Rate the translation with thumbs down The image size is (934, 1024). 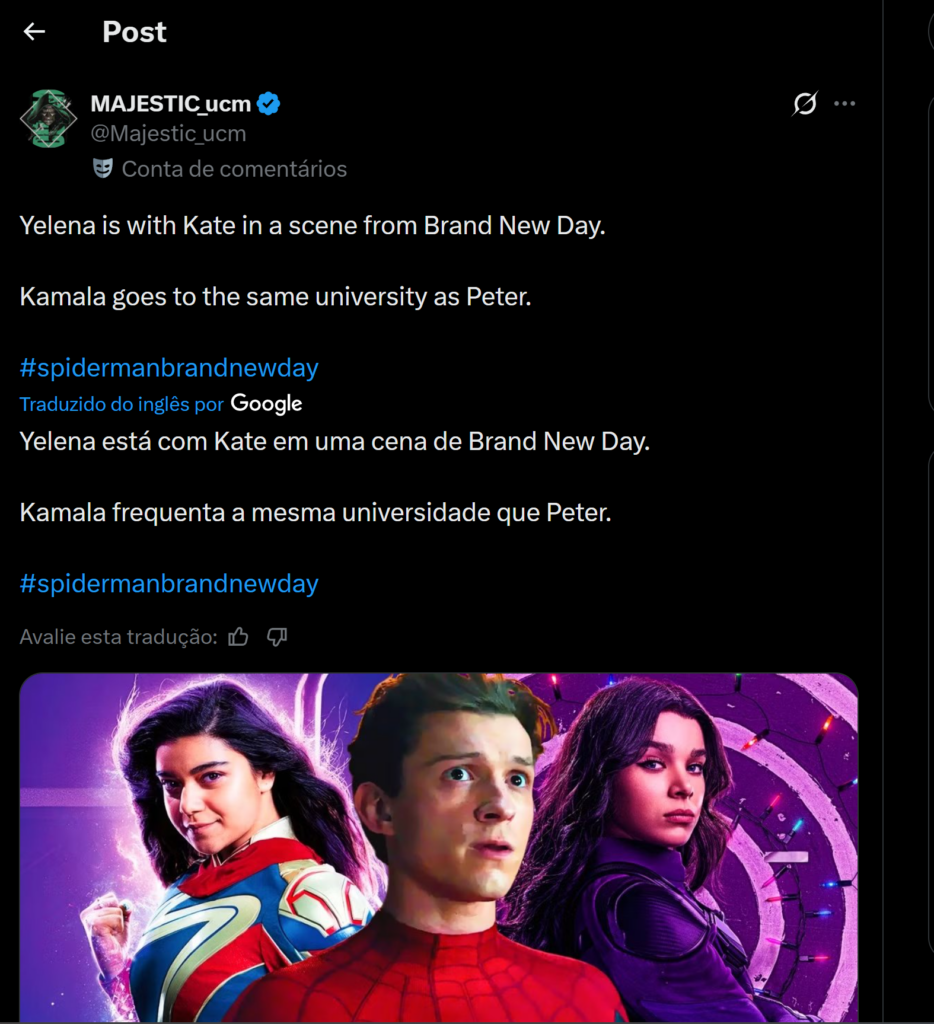277,637
